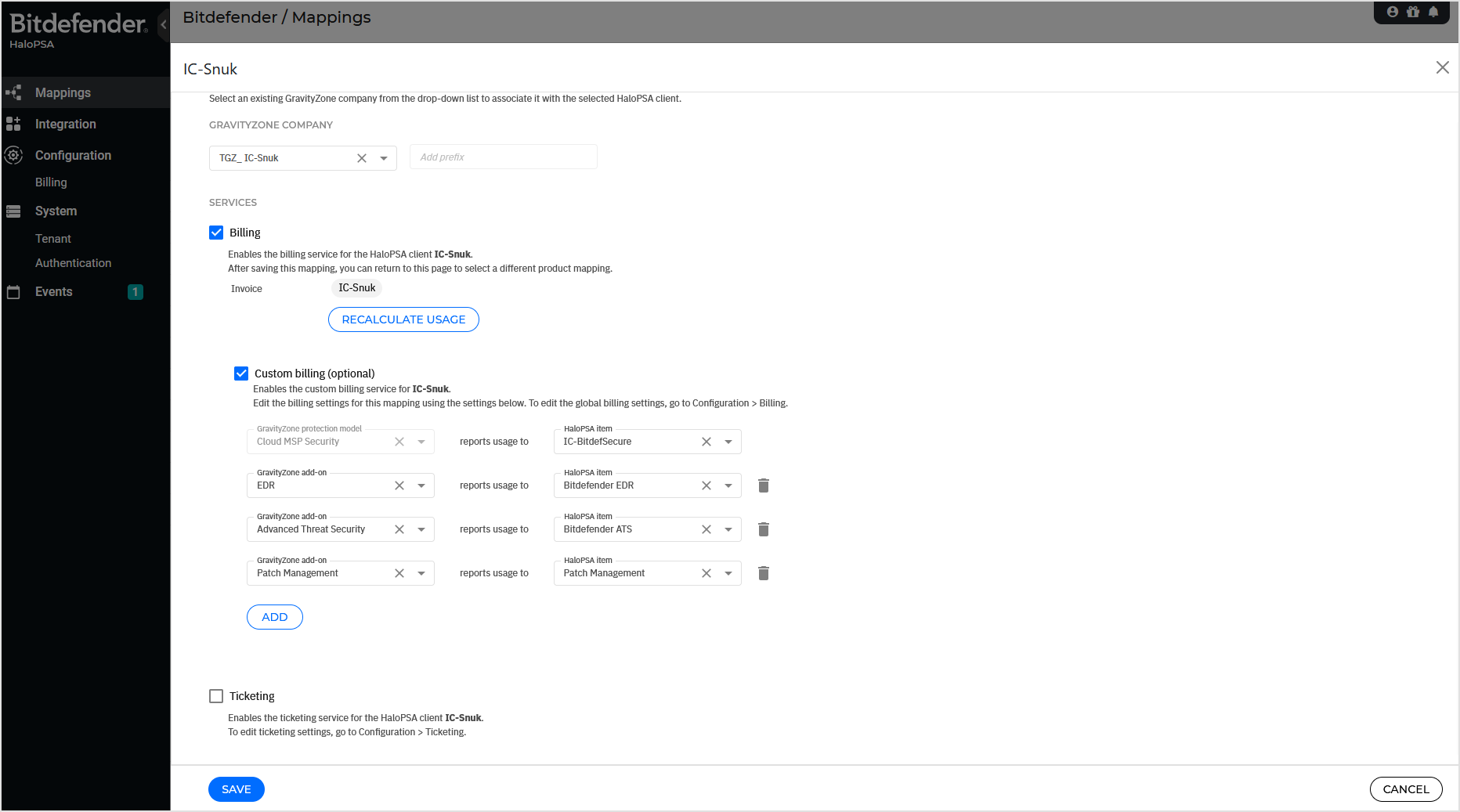1460x812 pixels.
Task: Enable the Ticketing service checkbox
Action: tap(216, 696)
